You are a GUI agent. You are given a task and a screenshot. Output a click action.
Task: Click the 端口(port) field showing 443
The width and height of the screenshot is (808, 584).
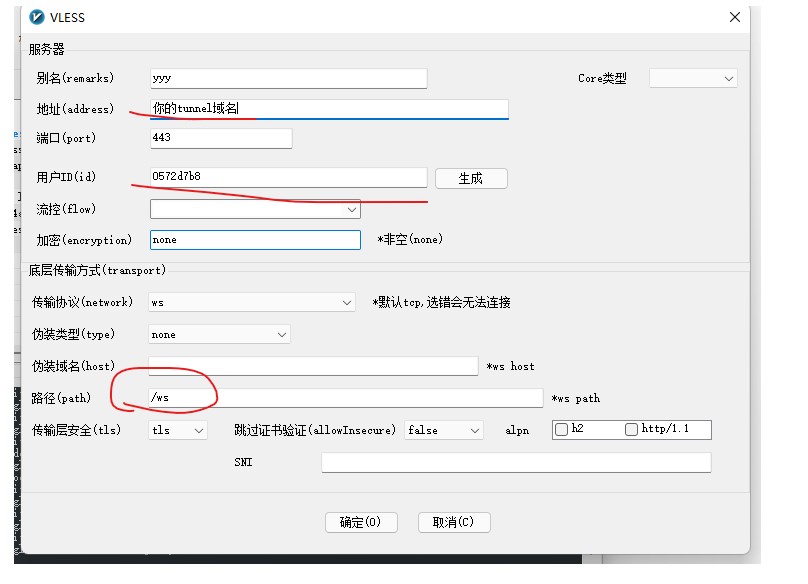pos(221,138)
